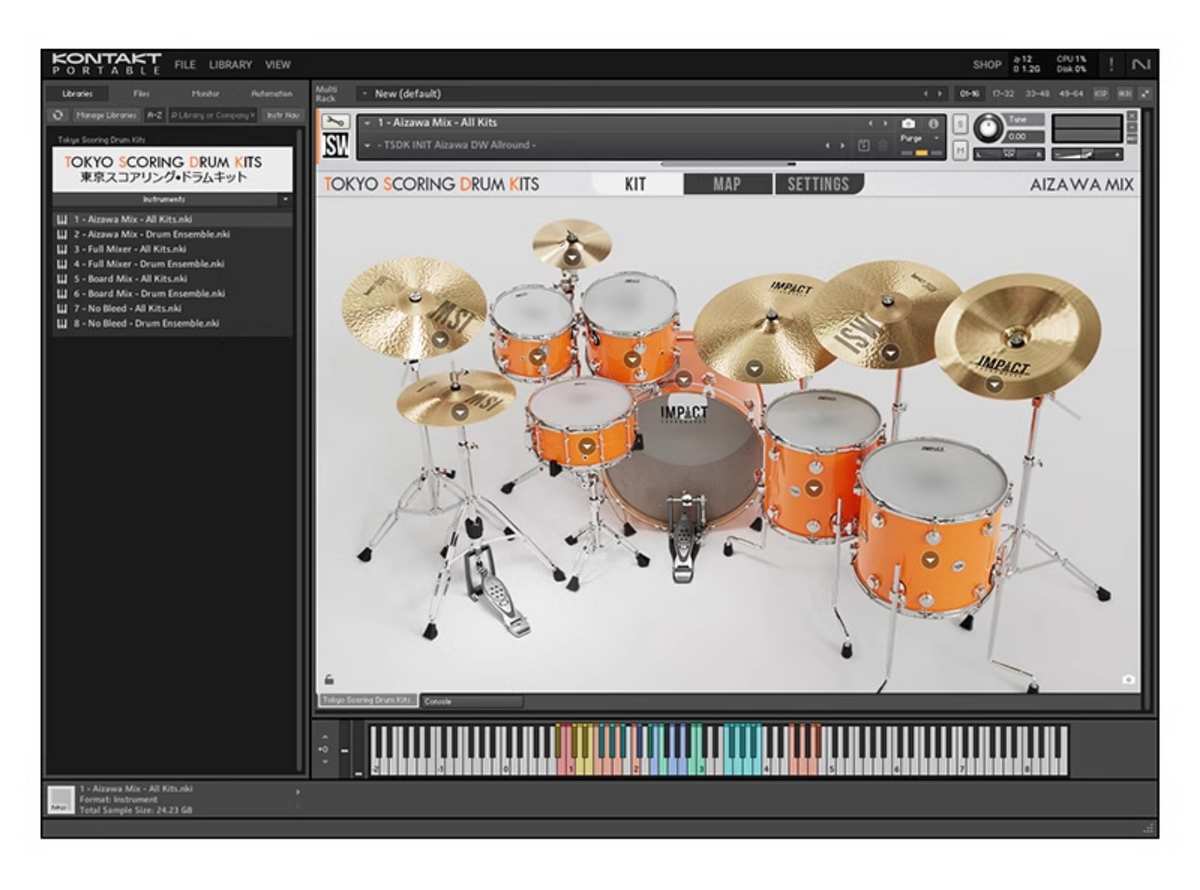Click the NI logo in top right
Screen dimensions: 1200x890
1141,64
